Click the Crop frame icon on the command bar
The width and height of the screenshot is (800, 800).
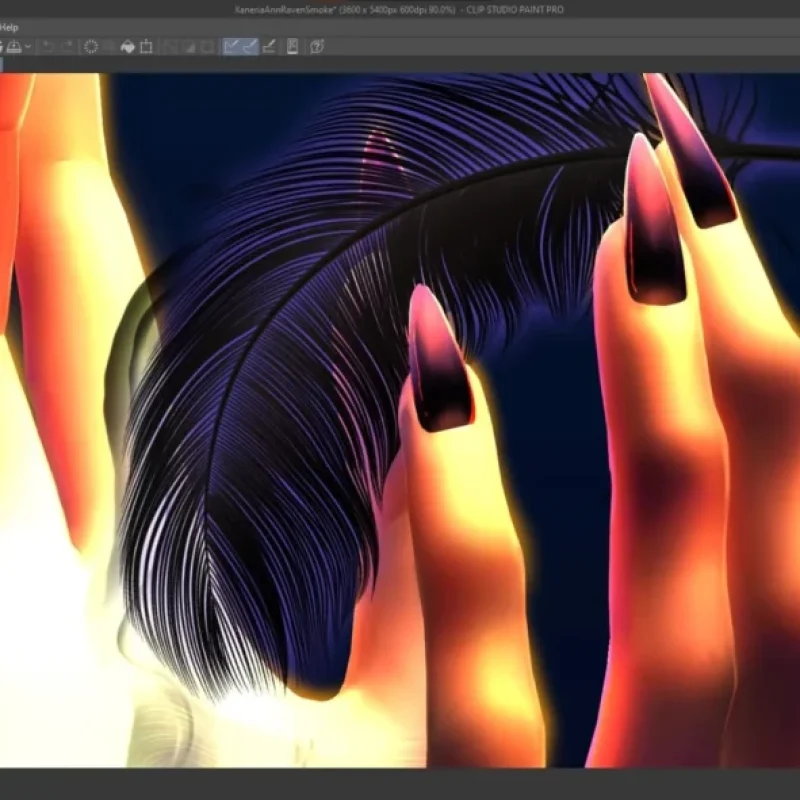pos(146,44)
